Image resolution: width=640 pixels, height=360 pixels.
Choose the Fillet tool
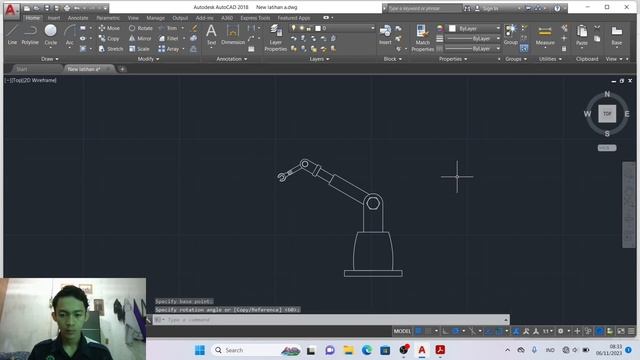tap(169, 38)
